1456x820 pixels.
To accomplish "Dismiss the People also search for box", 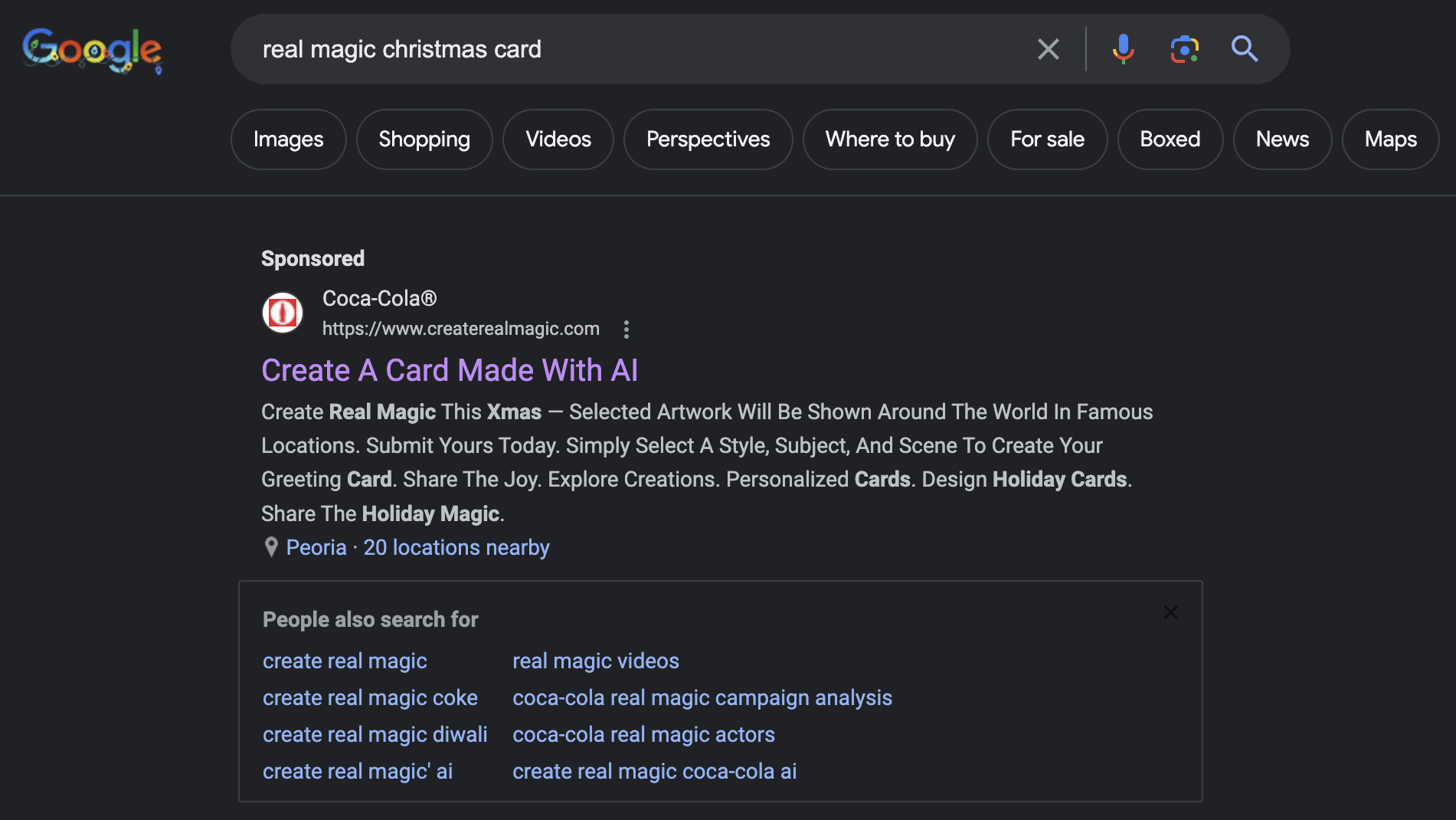I will tap(1170, 612).
